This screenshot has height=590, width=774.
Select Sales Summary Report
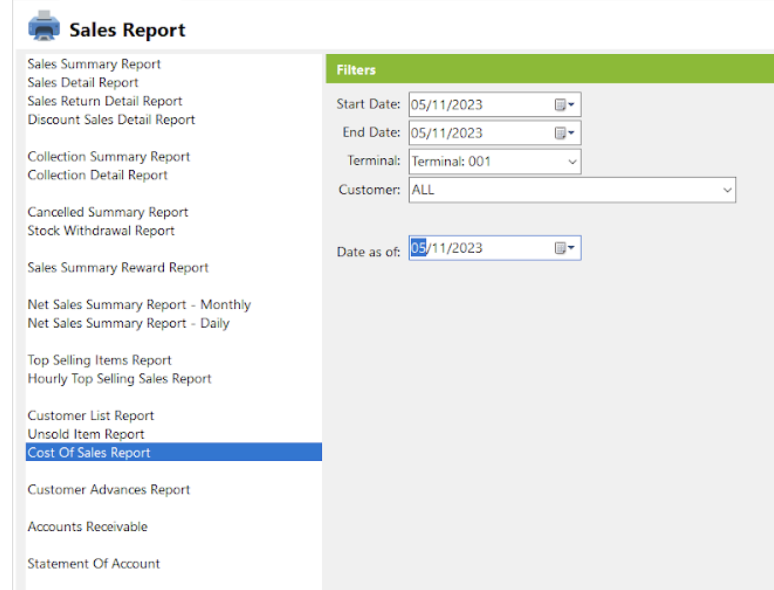94,64
